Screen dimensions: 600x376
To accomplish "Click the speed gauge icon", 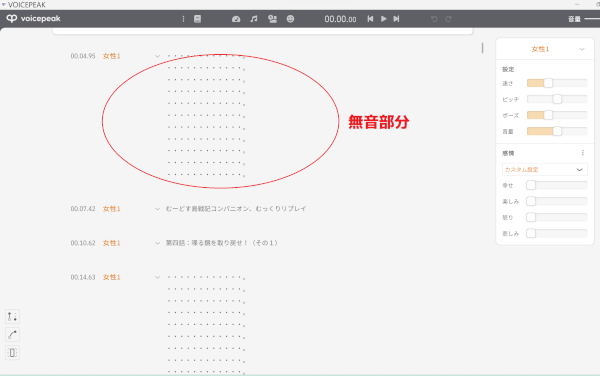I will (236, 19).
